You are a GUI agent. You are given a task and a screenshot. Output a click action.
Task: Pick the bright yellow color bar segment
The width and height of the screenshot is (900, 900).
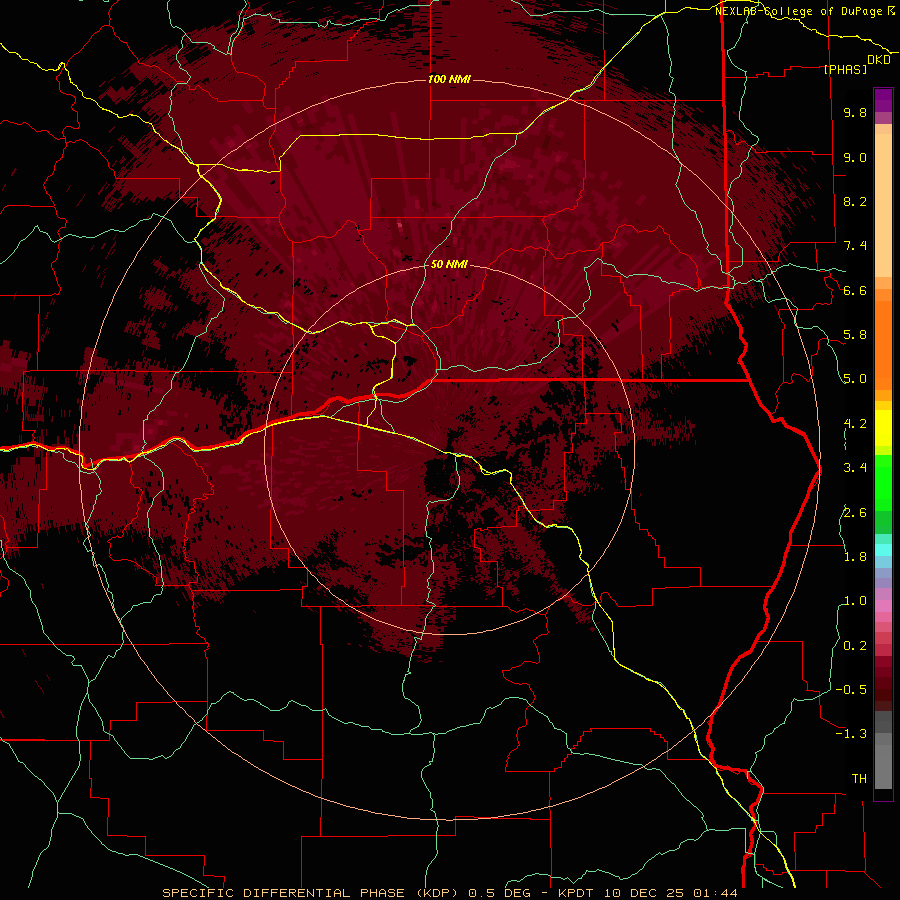point(883,428)
